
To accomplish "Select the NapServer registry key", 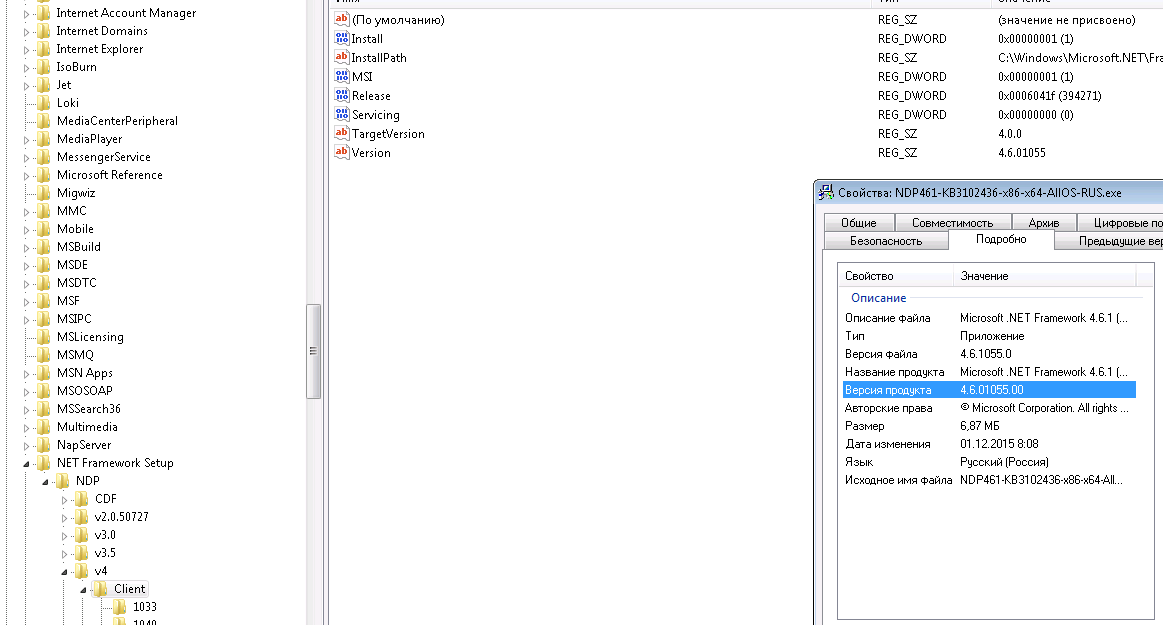I will coord(84,445).
